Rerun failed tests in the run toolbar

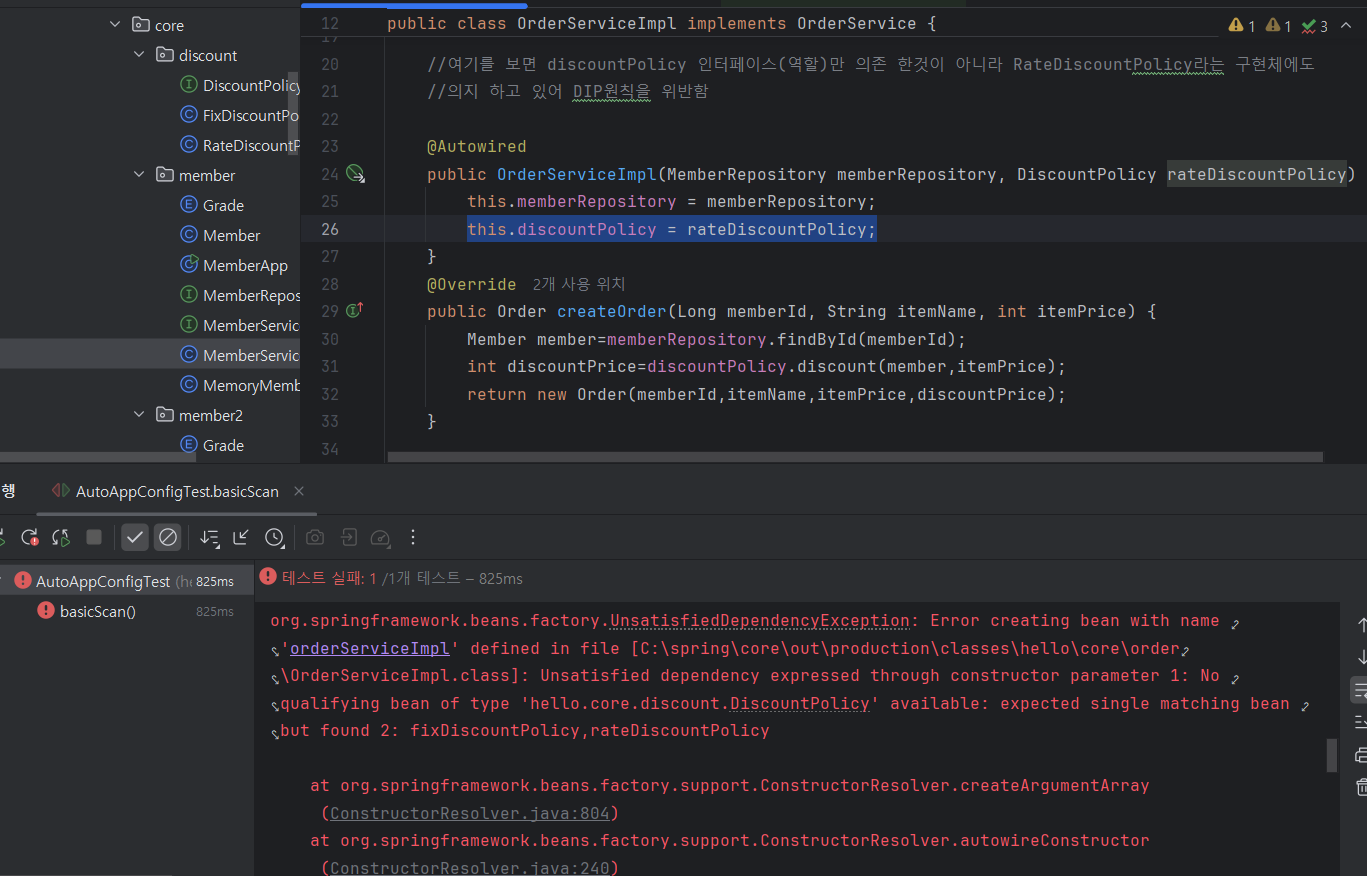point(30,537)
